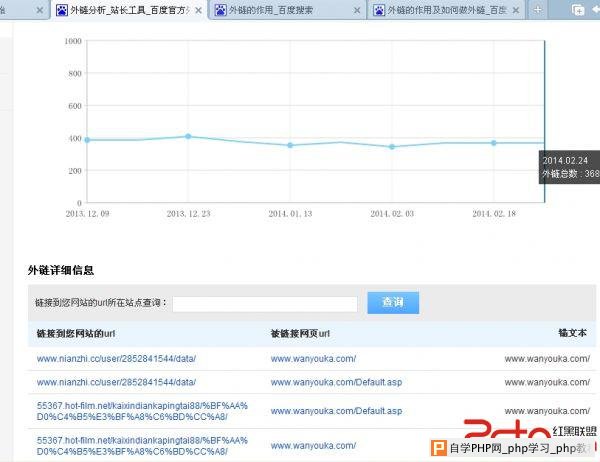Click orange P icon of 自学PHP网 popup
This screenshot has width=600, height=462.
[439, 448]
